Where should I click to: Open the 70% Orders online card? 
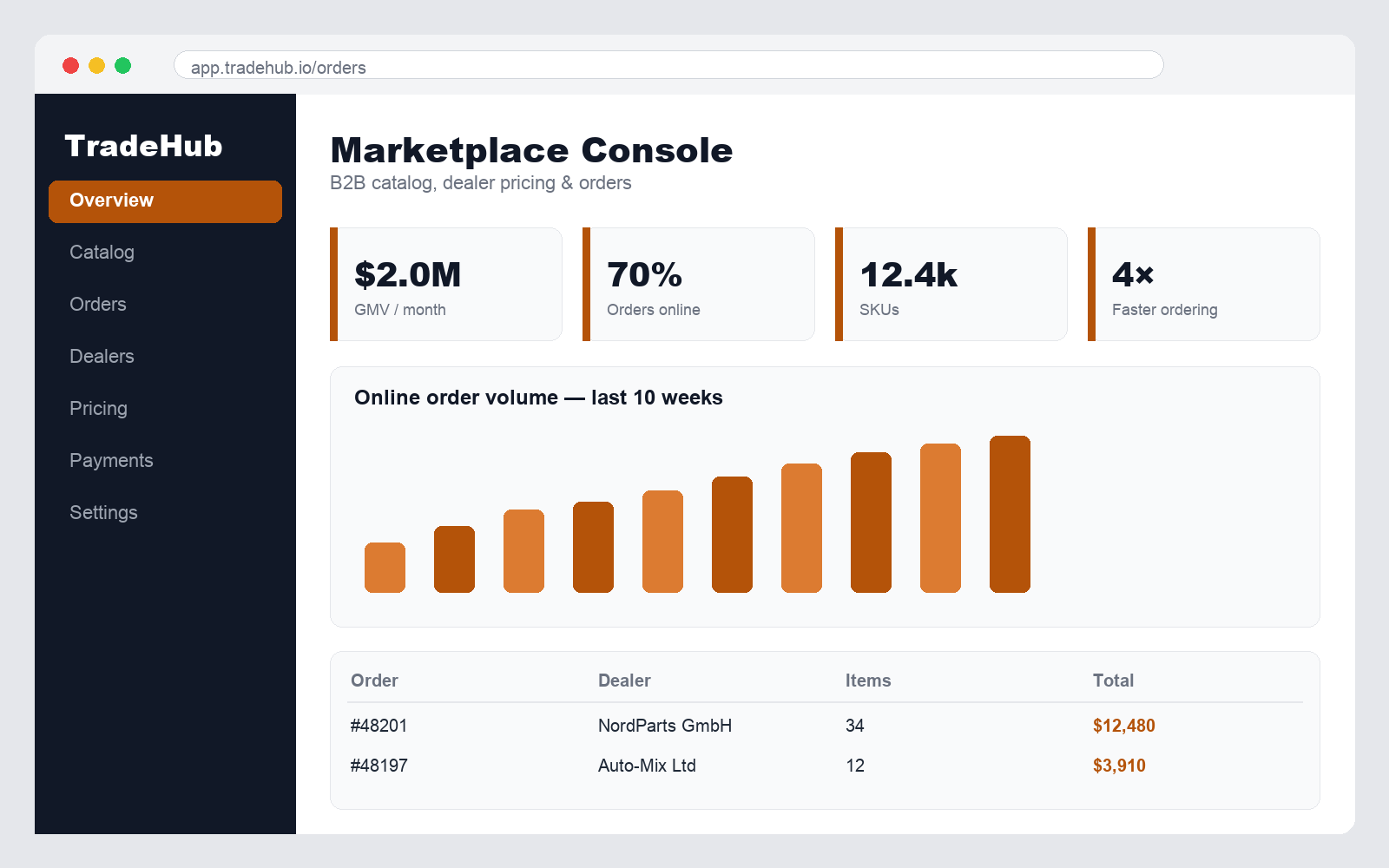point(699,285)
